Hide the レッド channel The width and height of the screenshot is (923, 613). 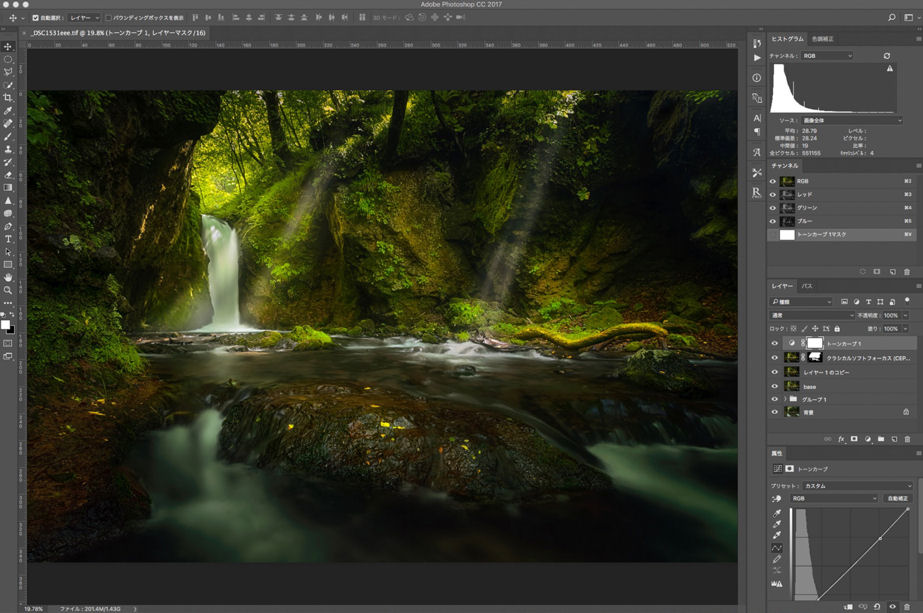click(x=772, y=194)
